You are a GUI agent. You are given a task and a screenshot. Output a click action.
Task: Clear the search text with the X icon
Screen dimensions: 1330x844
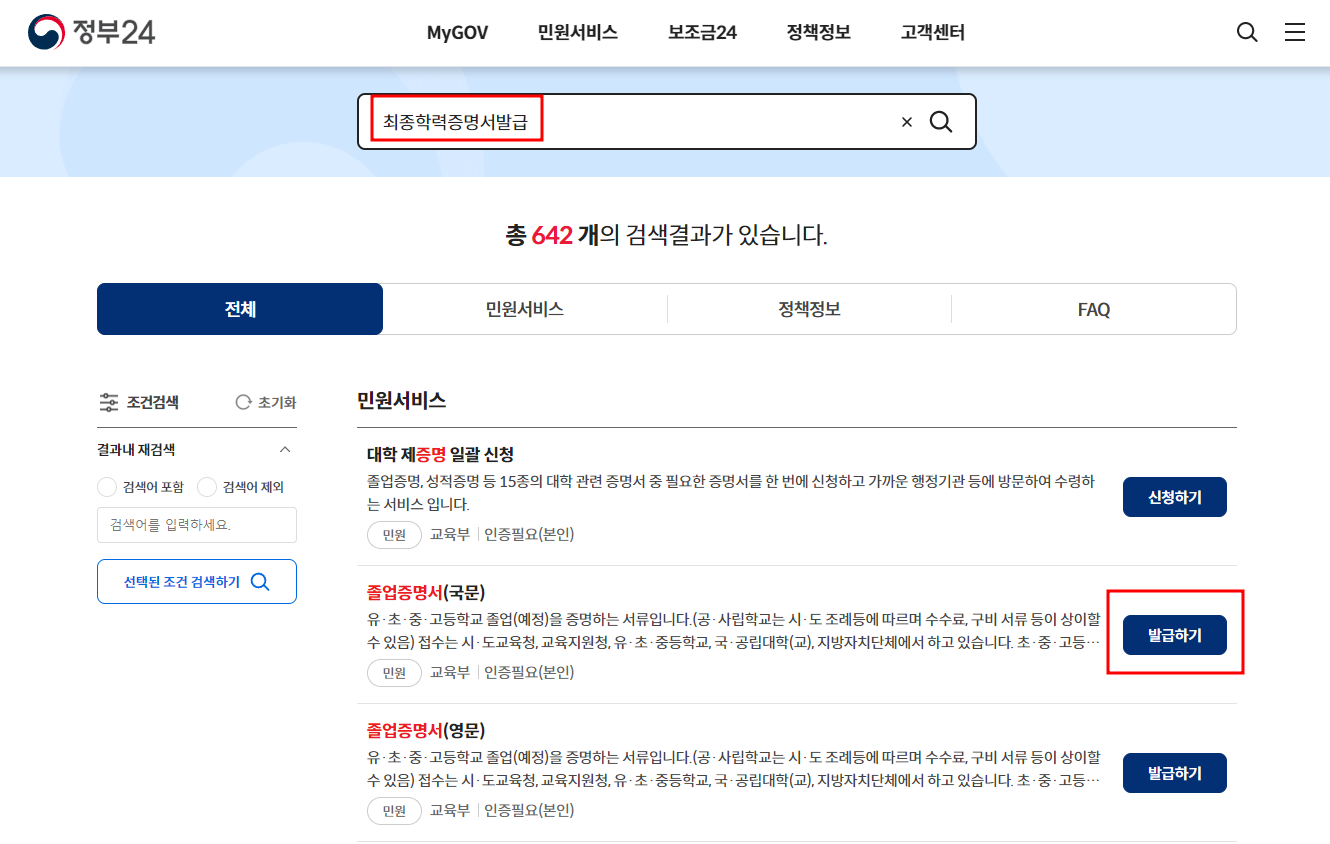[907, 121]
